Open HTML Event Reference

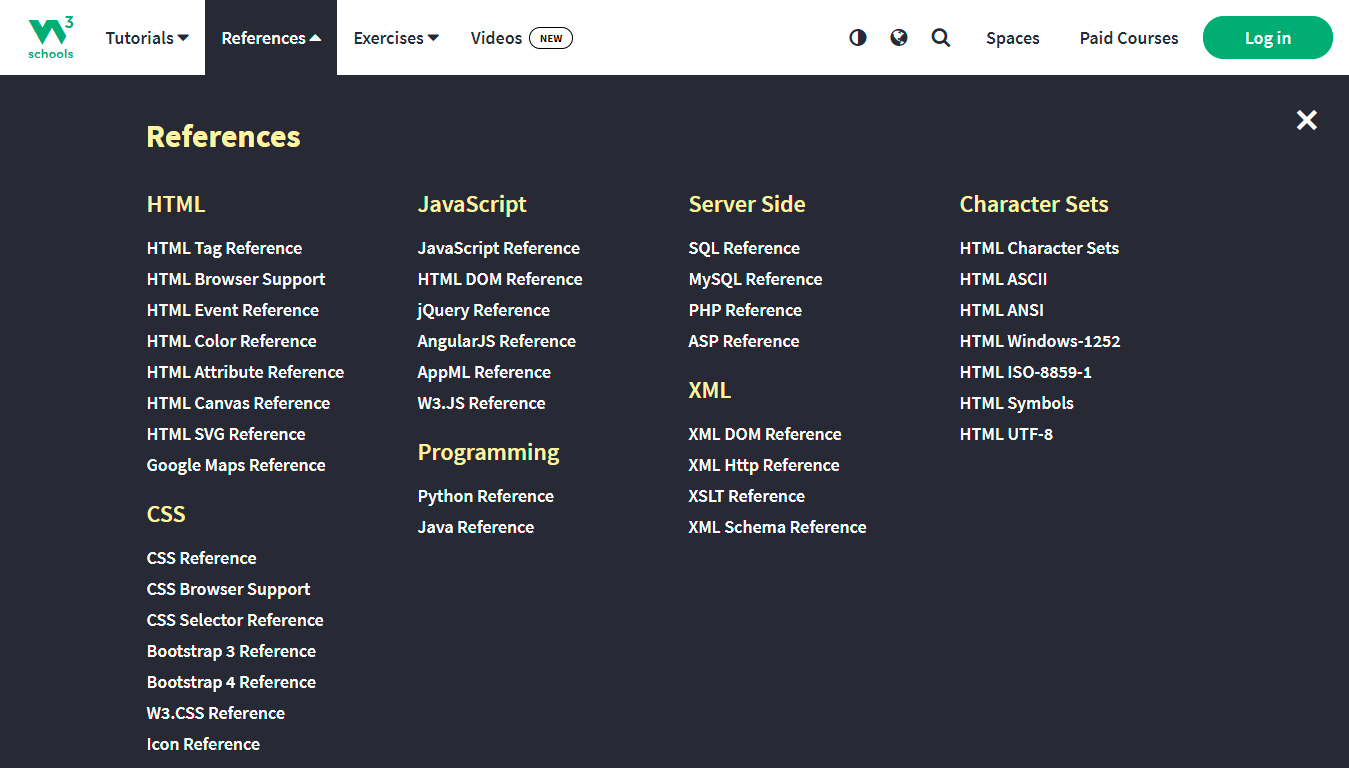(233, 310)
